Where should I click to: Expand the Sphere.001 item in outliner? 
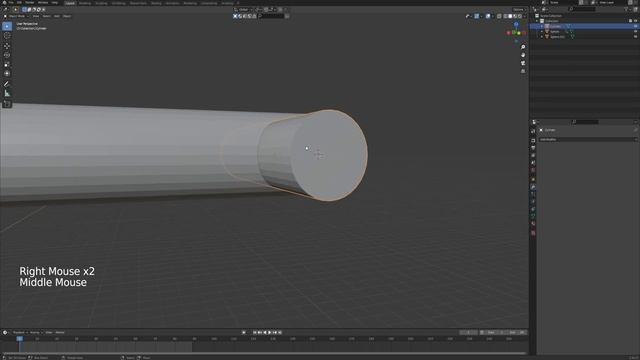pos(542,37)
